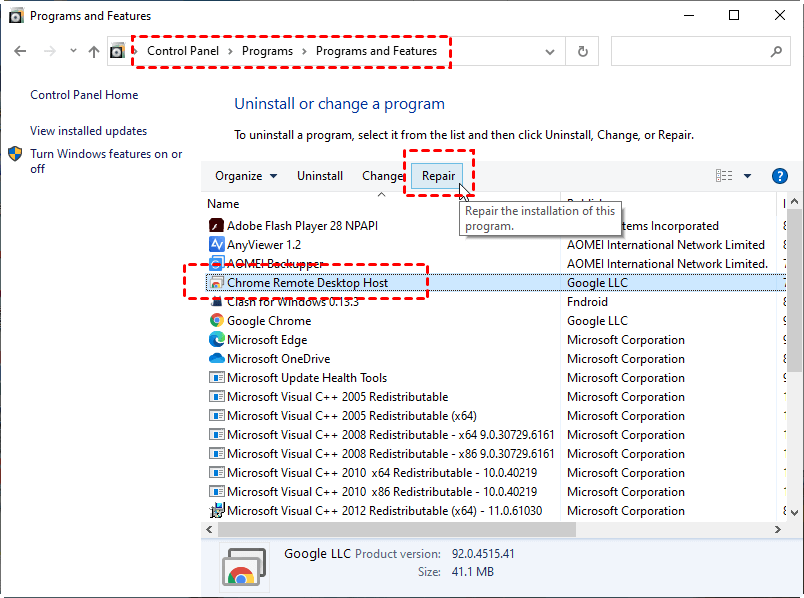Click the search Control Panel field
The height and width of the screenshot is (598, 804).
click(x=700, y=51)
